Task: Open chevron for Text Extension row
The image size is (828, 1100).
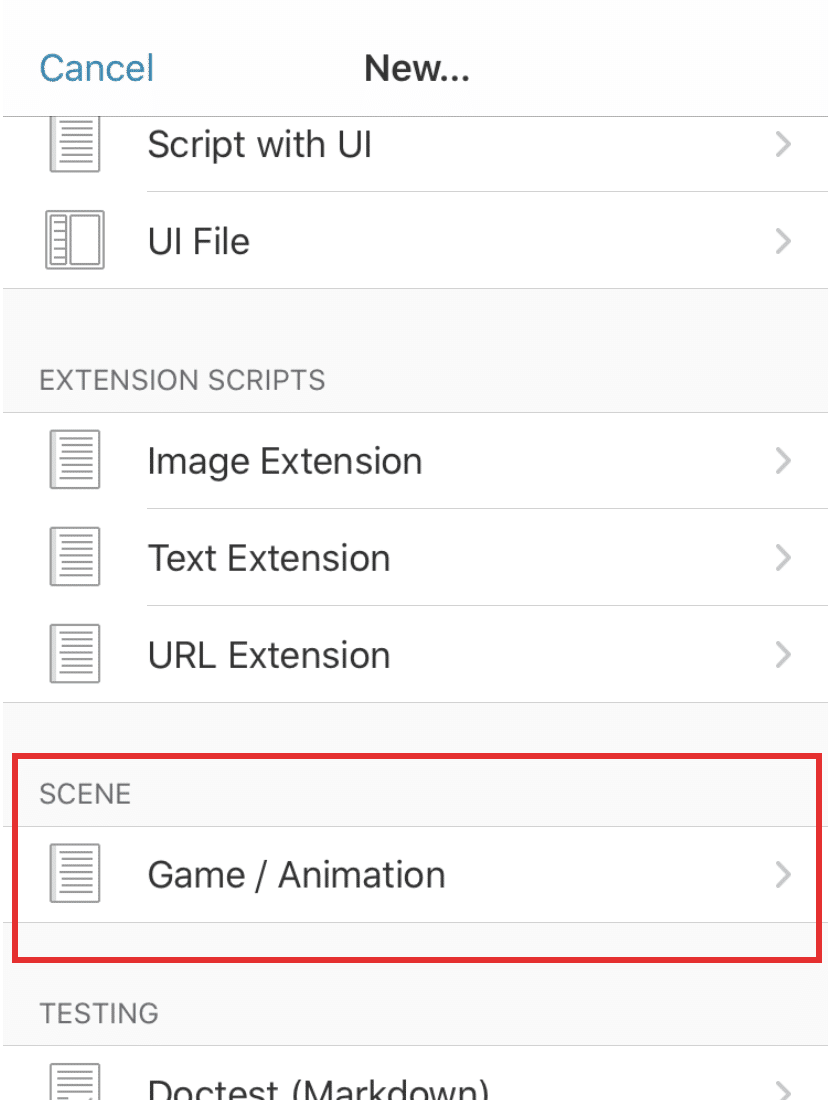Action: 783,558
